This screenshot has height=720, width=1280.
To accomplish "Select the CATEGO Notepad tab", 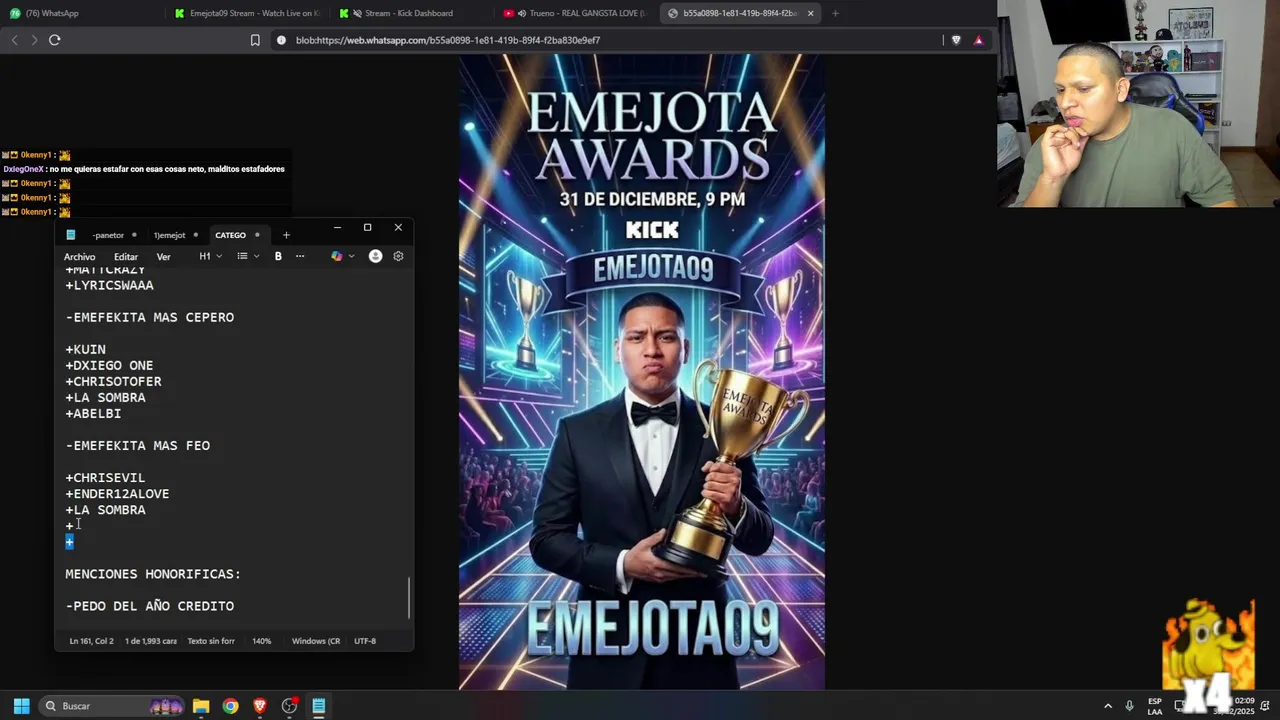I will [230, 235].
